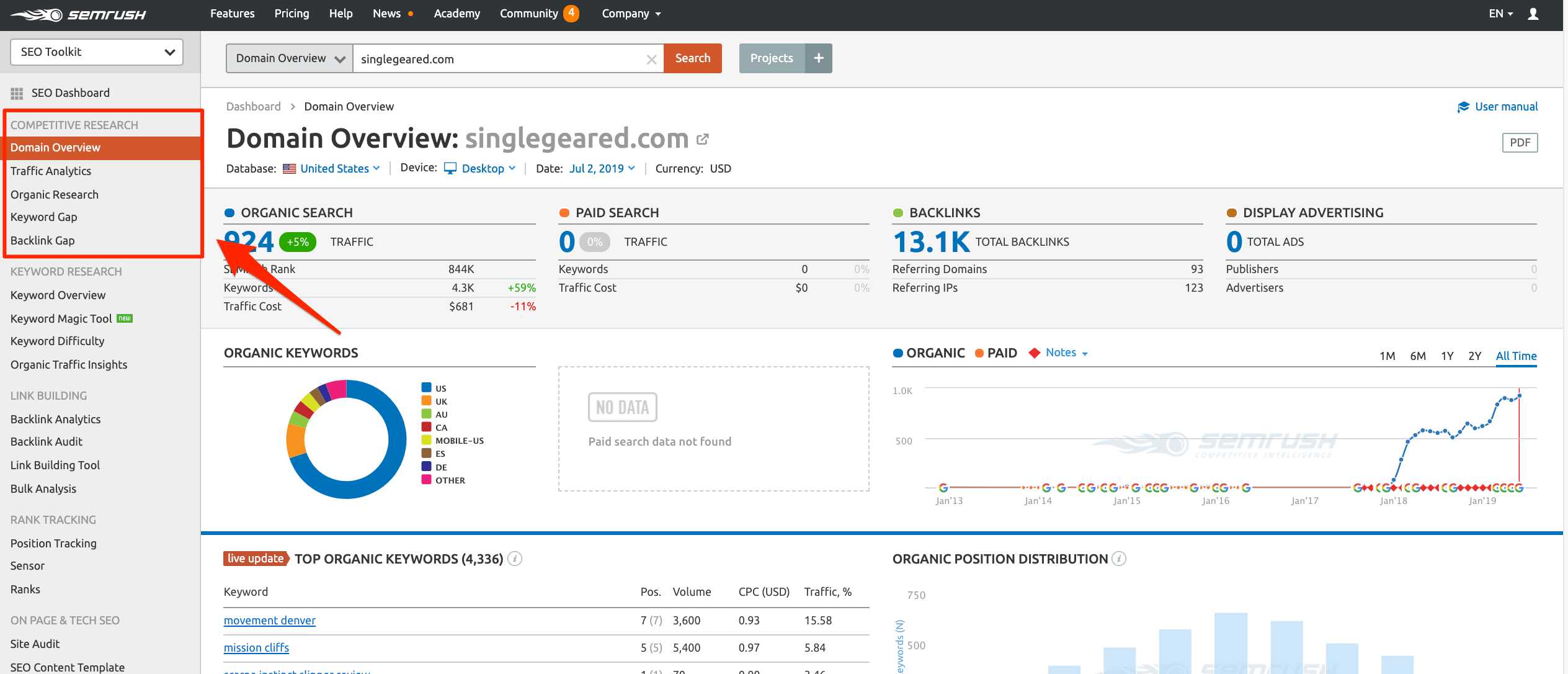The image size is (1568, 674).
Task: Click the info icon beside Top Organic Keywords
Action: coord(515,559)
